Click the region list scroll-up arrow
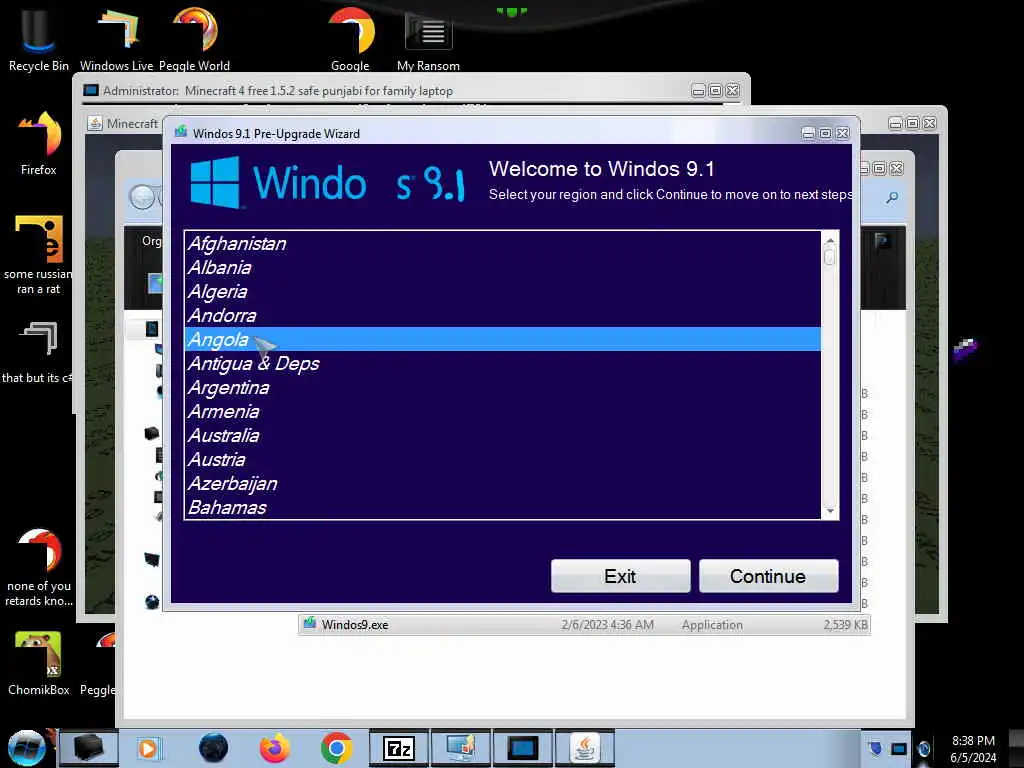This screenshot has width=1024, height=768. (830, 240)
